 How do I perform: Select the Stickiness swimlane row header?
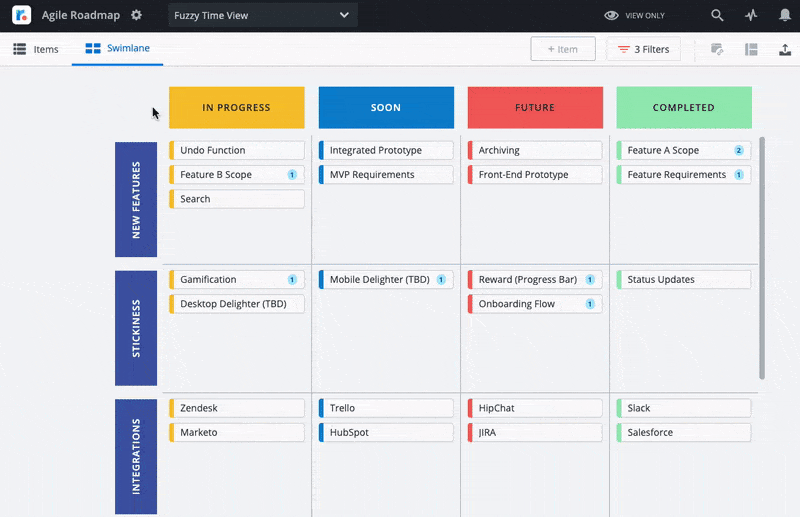(137, 327)
